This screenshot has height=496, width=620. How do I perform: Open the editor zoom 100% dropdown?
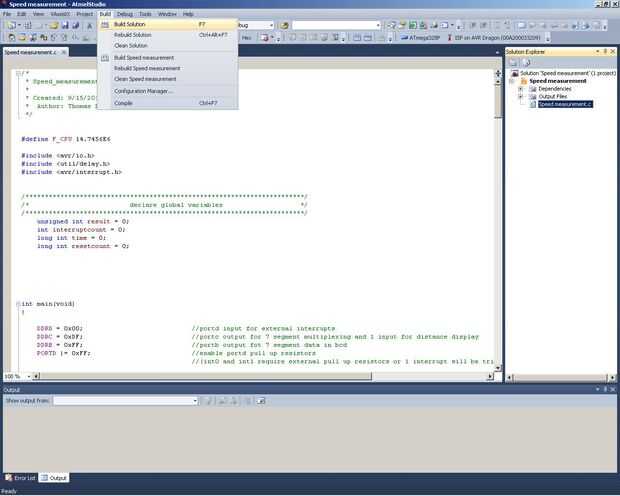pos(28,377)
